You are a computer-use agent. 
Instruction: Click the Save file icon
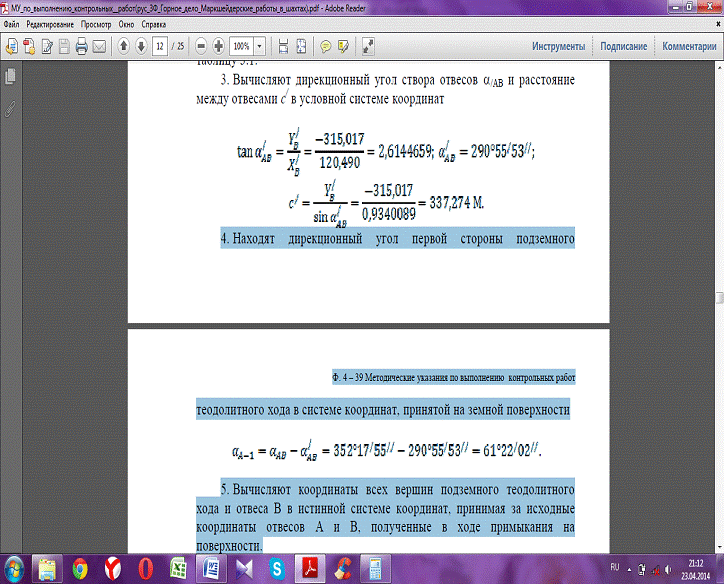64,46
